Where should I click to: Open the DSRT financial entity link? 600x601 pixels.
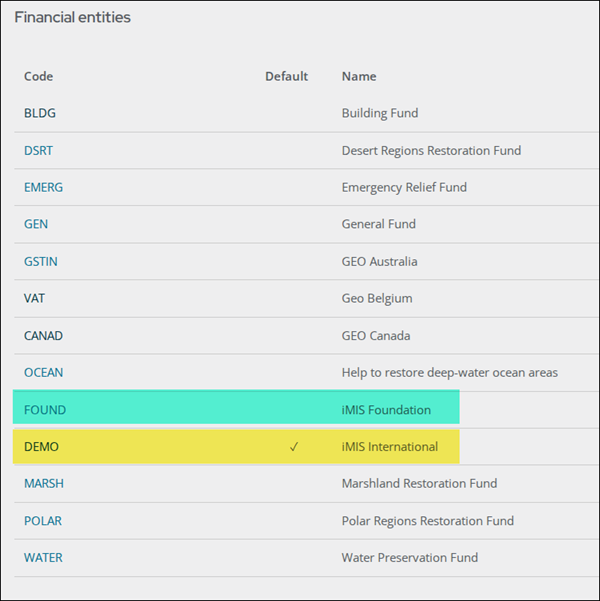coord(38,150)
